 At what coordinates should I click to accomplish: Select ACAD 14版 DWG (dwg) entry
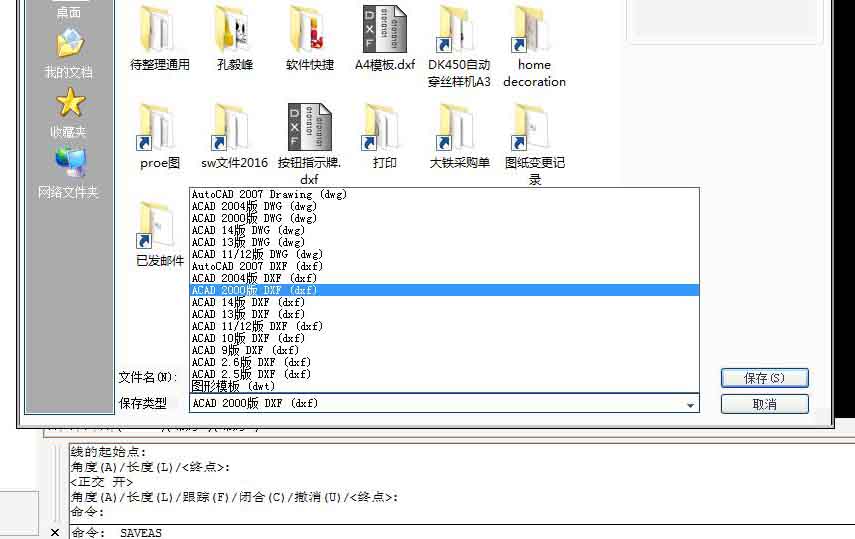pos(248,230)
